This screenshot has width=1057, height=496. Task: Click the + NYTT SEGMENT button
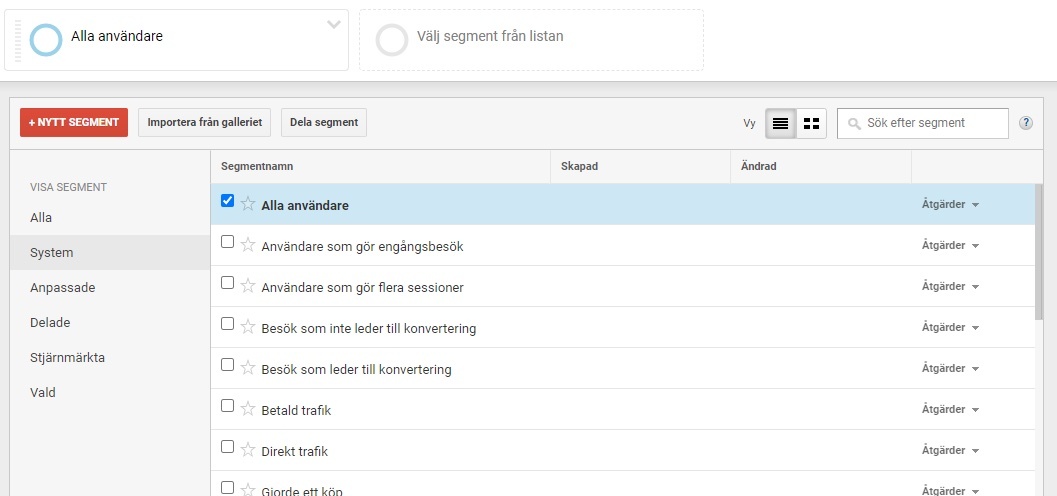tap(74, 122)
